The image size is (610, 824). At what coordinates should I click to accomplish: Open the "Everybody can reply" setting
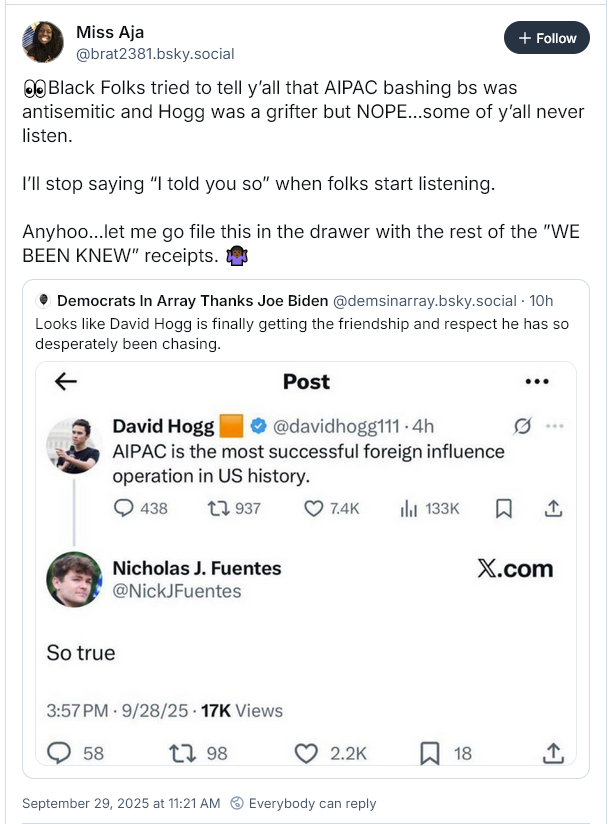[x=303, y=803]
